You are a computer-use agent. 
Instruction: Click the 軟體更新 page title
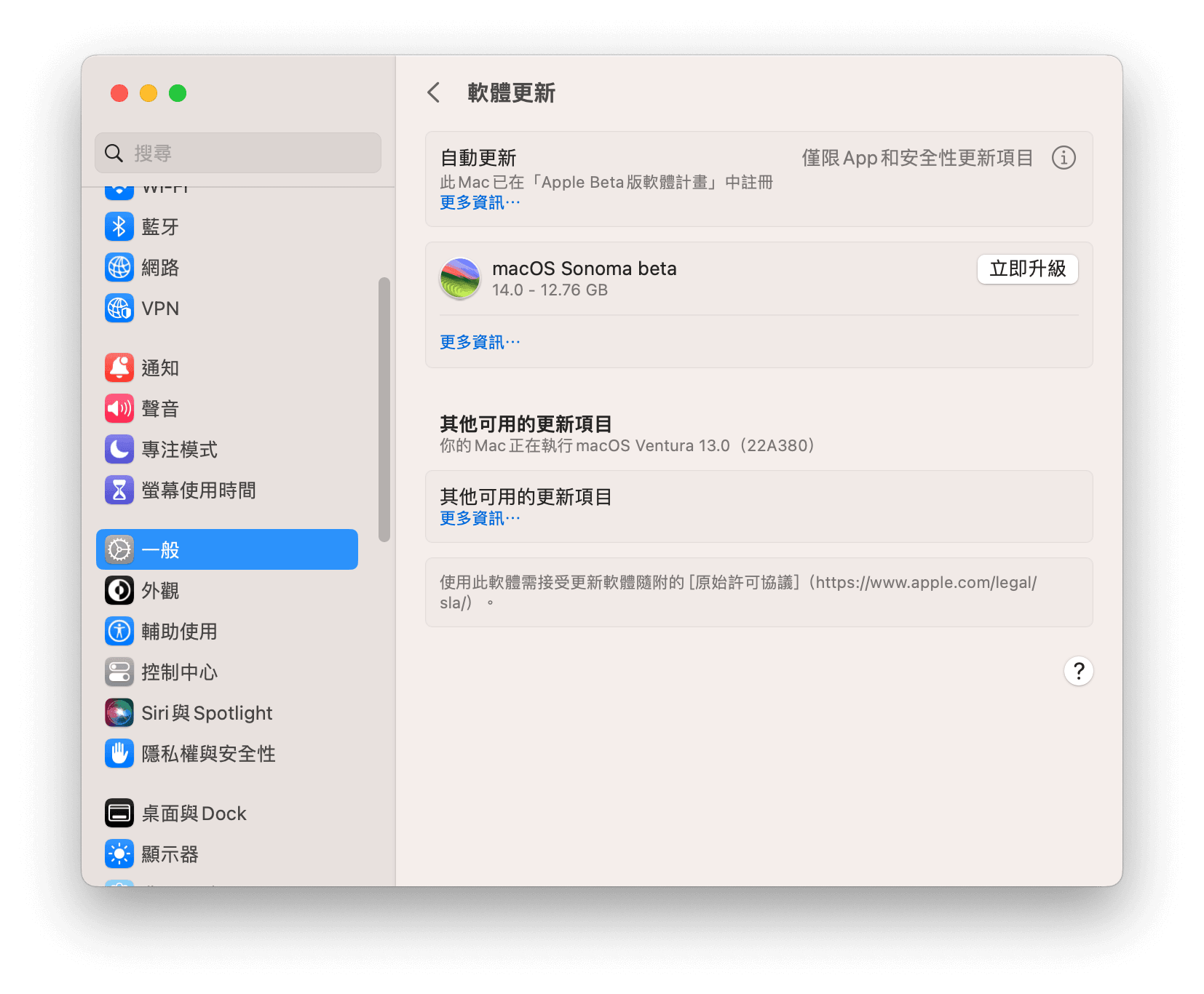511,92
